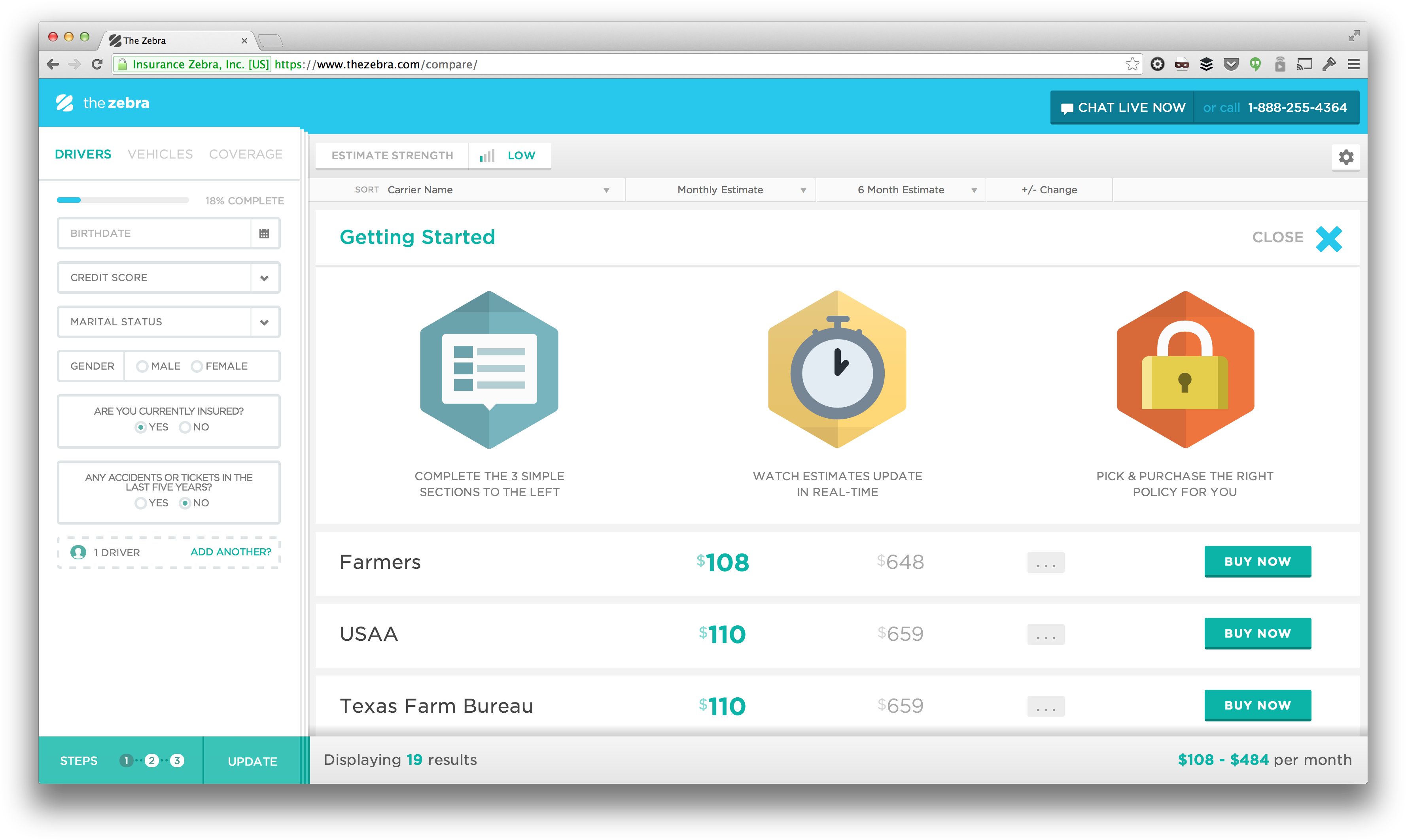
Task: Click the calendar icon in Birthdate field
Action: [264, 233]
